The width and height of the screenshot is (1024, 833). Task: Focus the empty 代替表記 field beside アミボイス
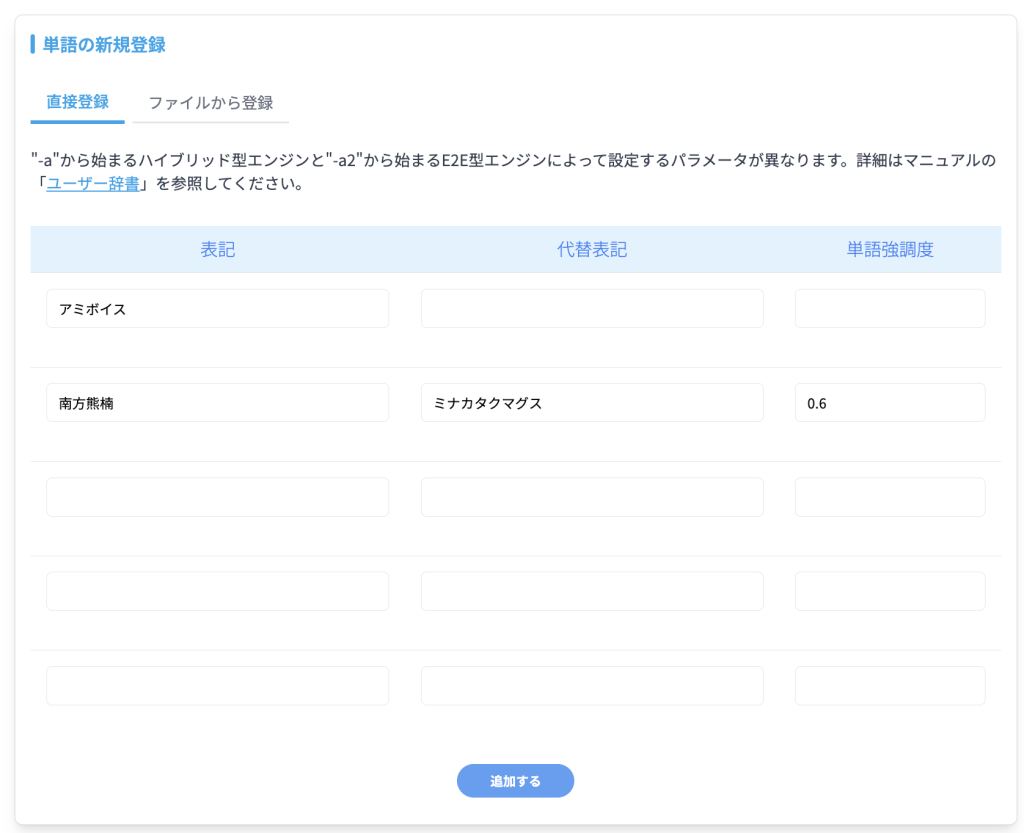(x=592, y=309)
